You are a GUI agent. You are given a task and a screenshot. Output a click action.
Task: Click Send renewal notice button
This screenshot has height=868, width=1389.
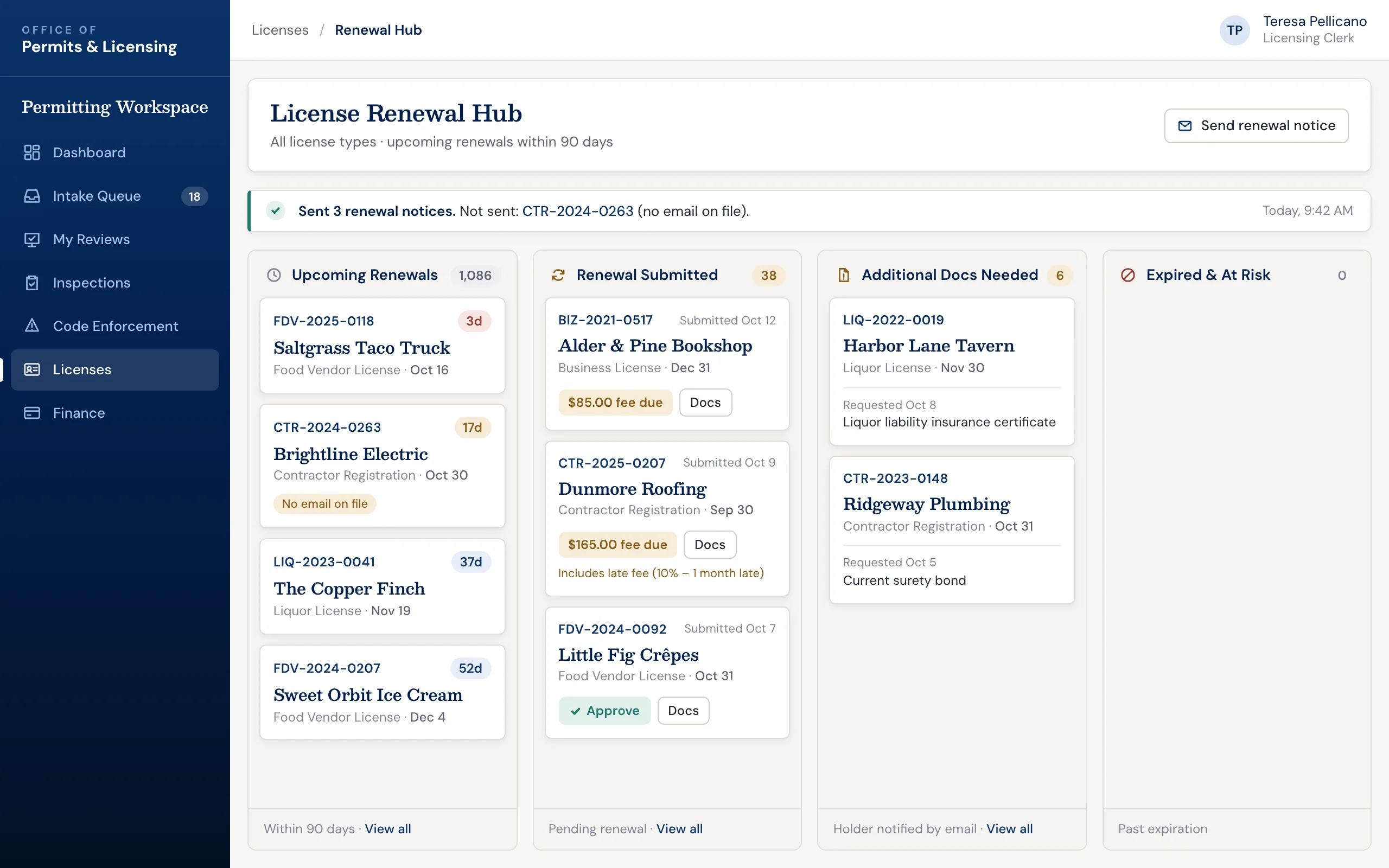coord(1256,126)
